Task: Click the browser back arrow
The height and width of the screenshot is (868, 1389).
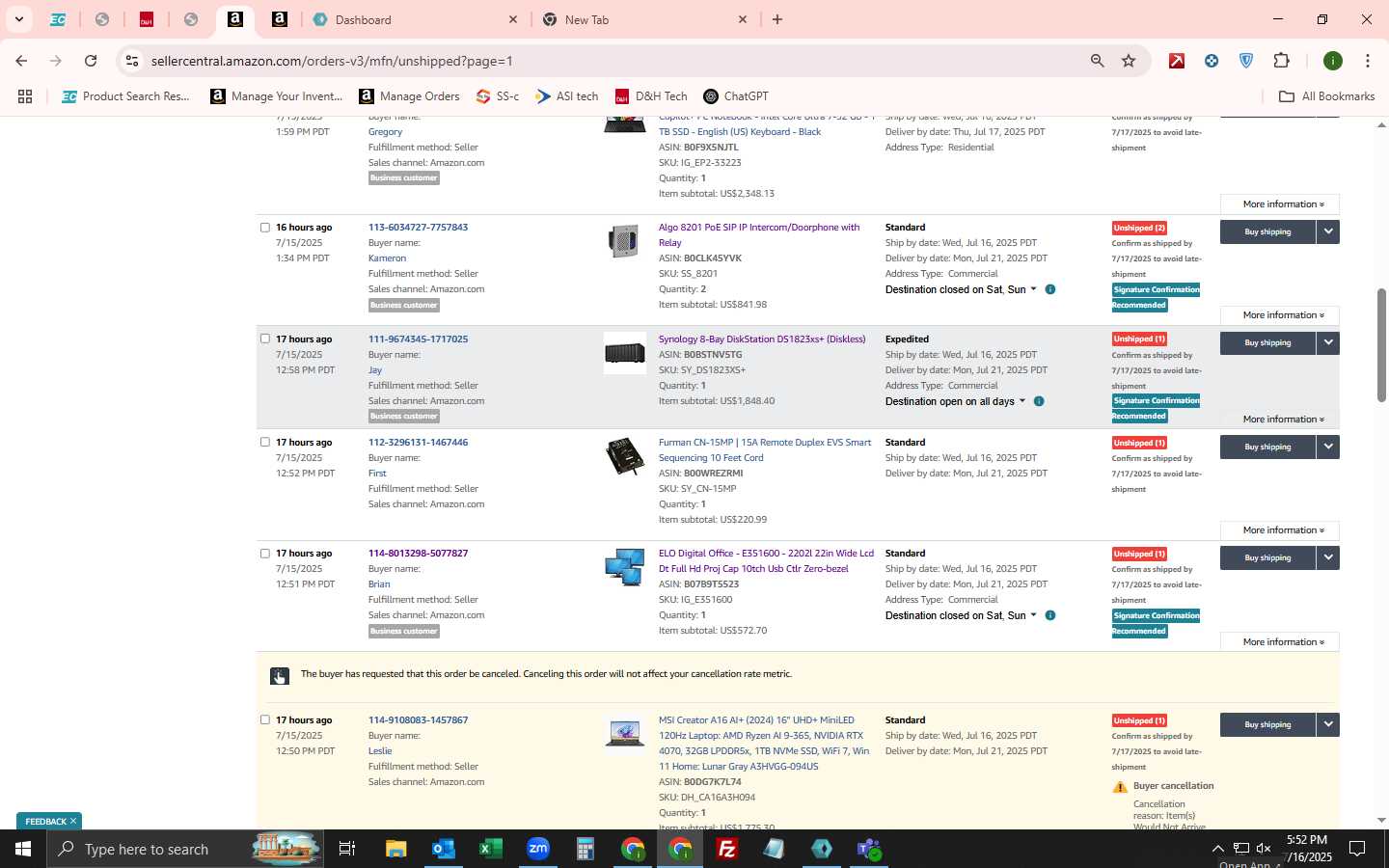Action: click(x=21, y=61)
